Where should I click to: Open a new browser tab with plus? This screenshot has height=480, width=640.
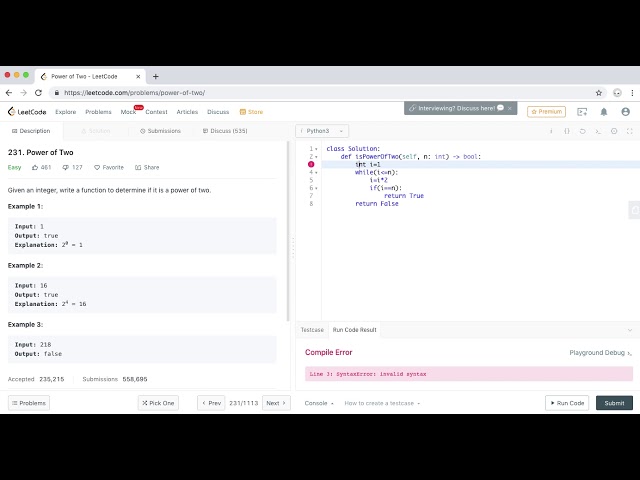(156, 76)
